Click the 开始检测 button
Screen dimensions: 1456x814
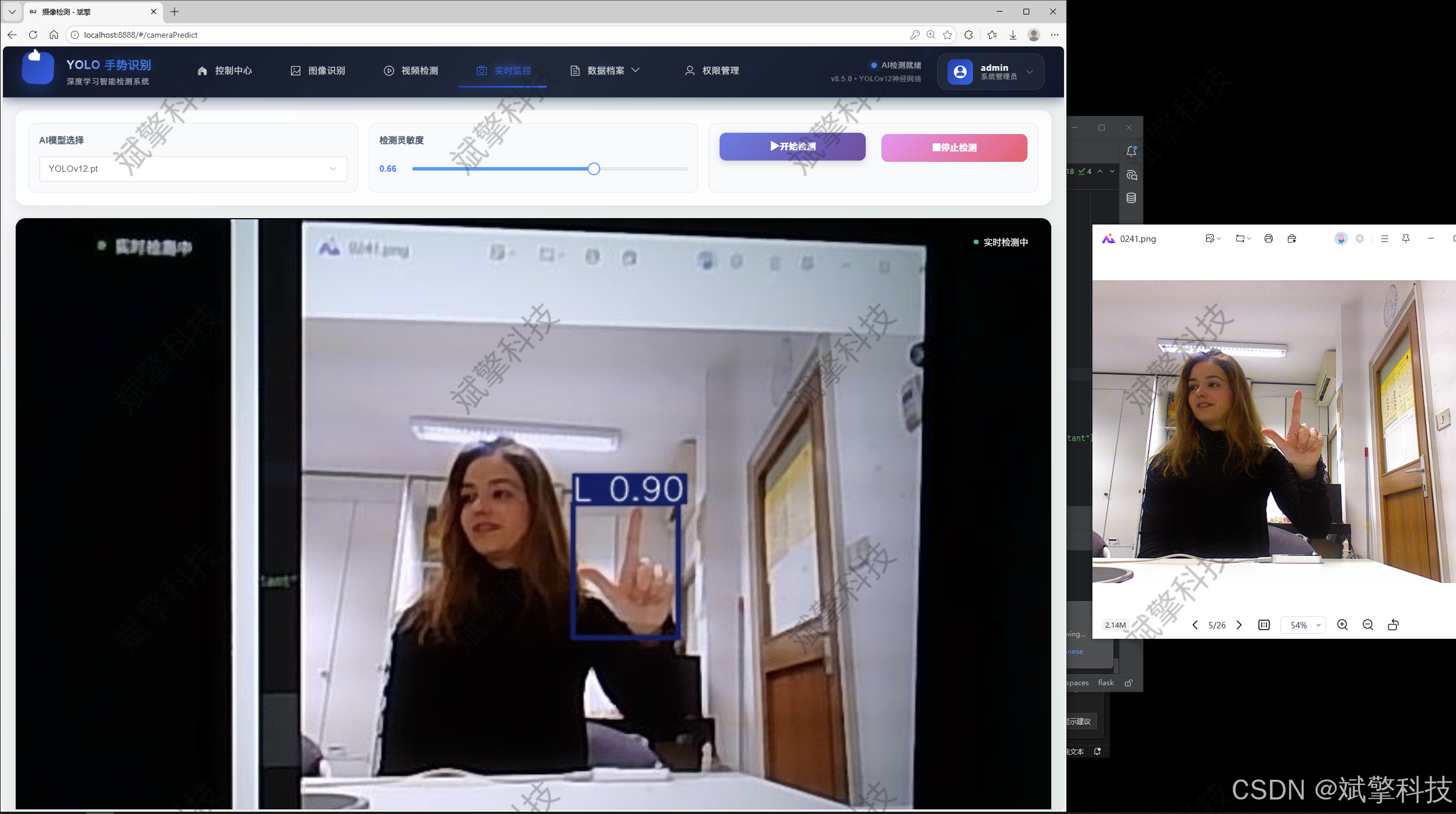click(x=792, y=147)
